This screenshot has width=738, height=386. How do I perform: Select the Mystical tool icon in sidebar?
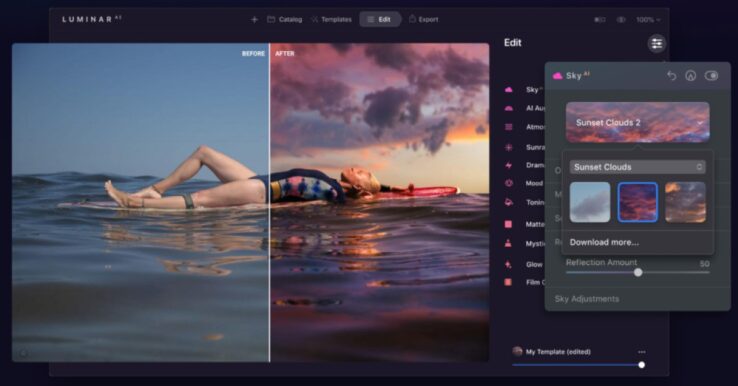(508, 243)
